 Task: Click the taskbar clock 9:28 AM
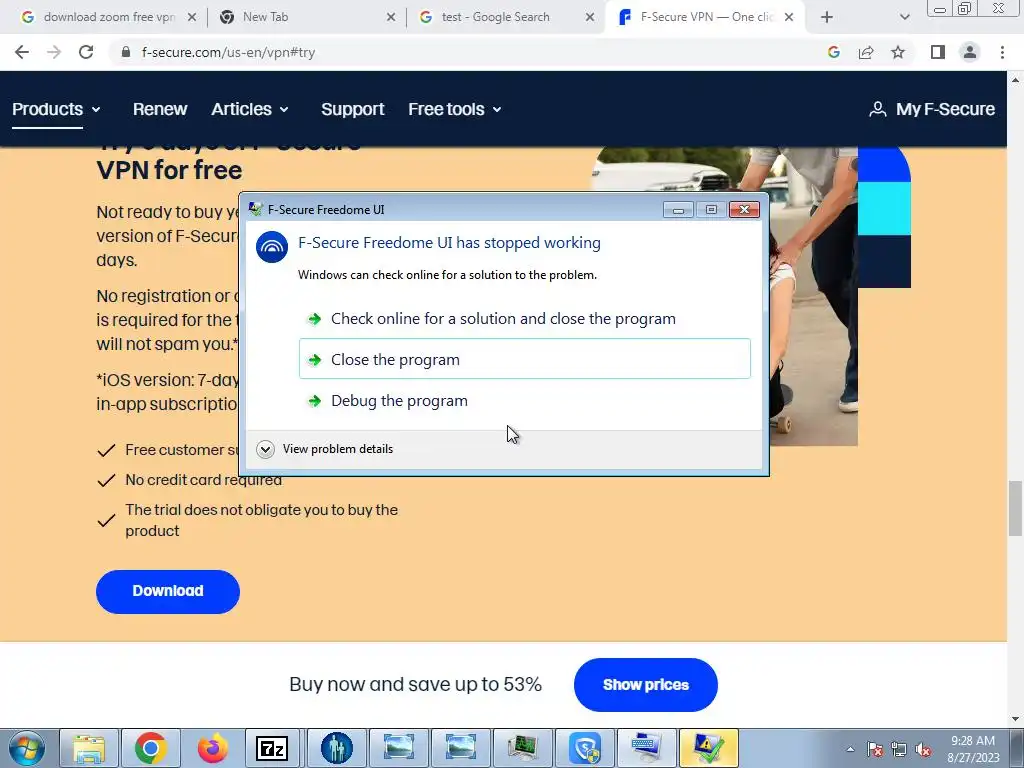[x=973, y=741]
